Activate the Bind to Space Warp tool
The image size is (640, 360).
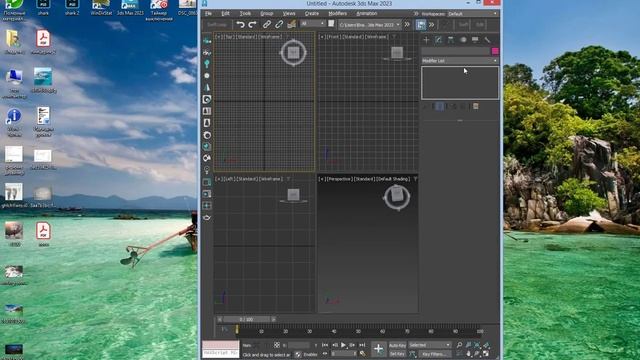click(x=291, y=24)
